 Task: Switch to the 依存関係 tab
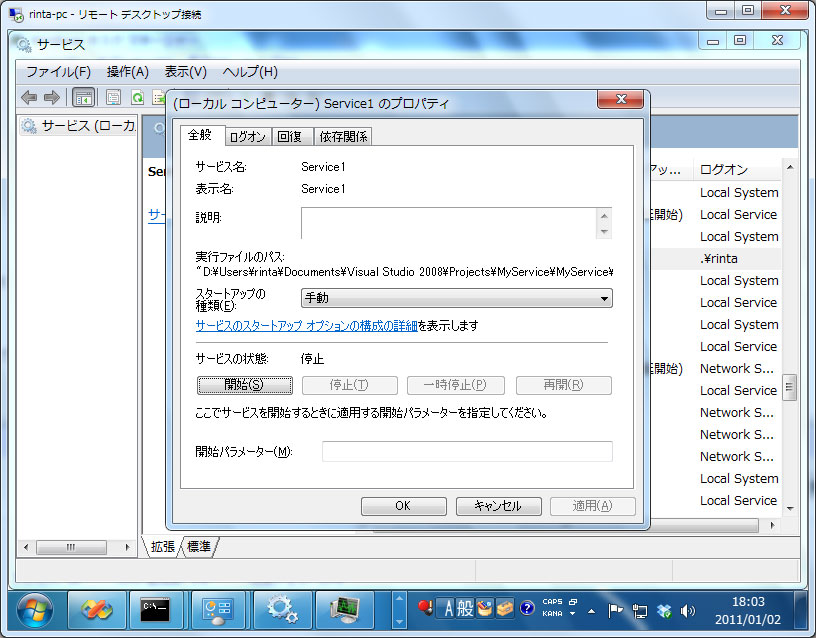click(x=342, y=136)
